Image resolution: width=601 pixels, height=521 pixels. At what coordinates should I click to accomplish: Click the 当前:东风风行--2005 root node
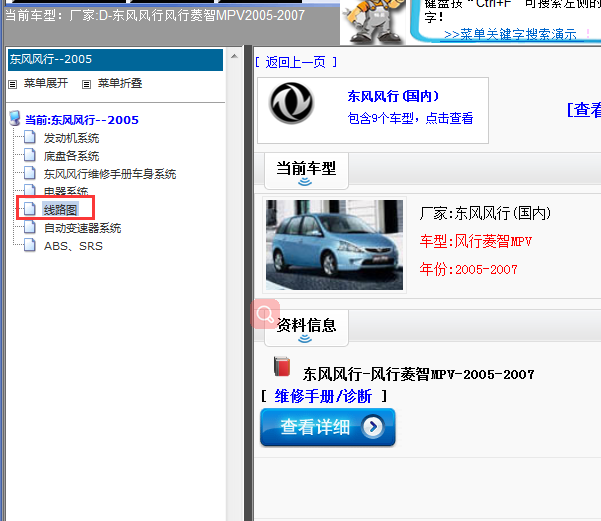pos(82,120)
